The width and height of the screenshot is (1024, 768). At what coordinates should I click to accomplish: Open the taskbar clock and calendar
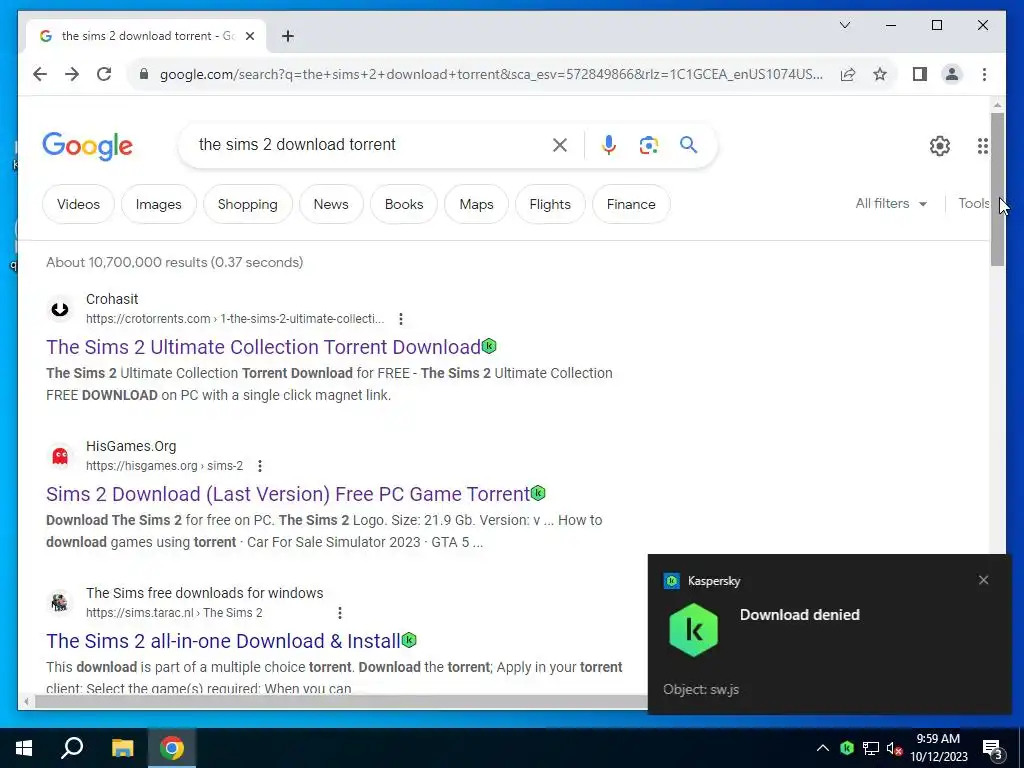click(x=938, y=748)
